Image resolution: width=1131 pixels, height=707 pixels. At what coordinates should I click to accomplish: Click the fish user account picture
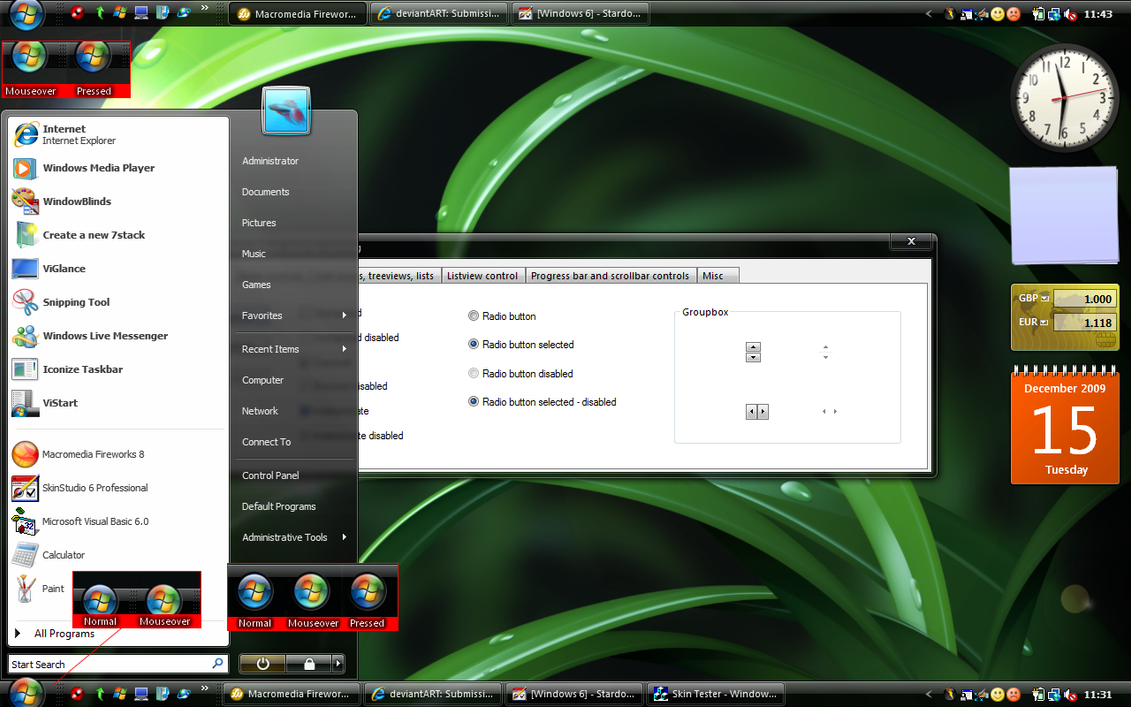pos(286,111)
